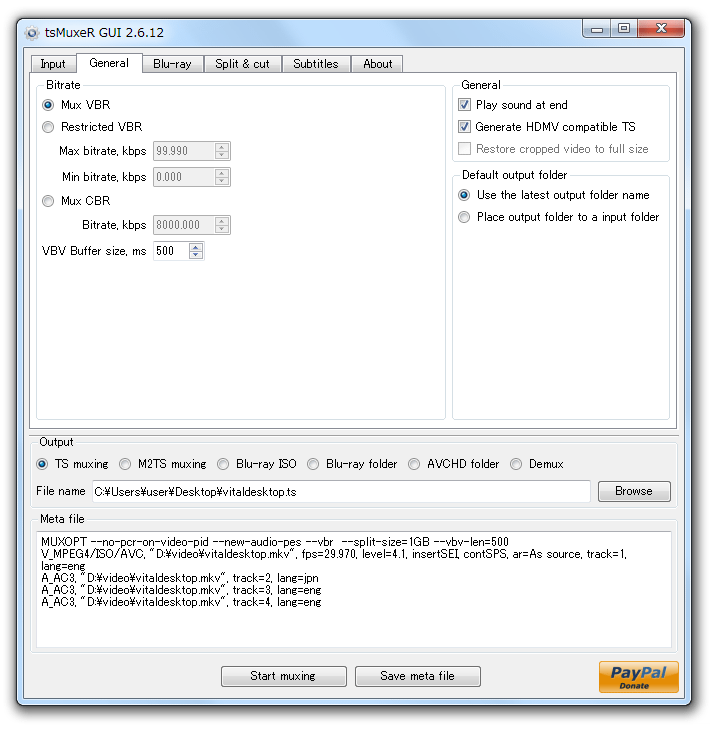Viewport: 713px width, 729px height.
Task: Close the tsMuxeR GUI window
Action: [x=661, y=29]
